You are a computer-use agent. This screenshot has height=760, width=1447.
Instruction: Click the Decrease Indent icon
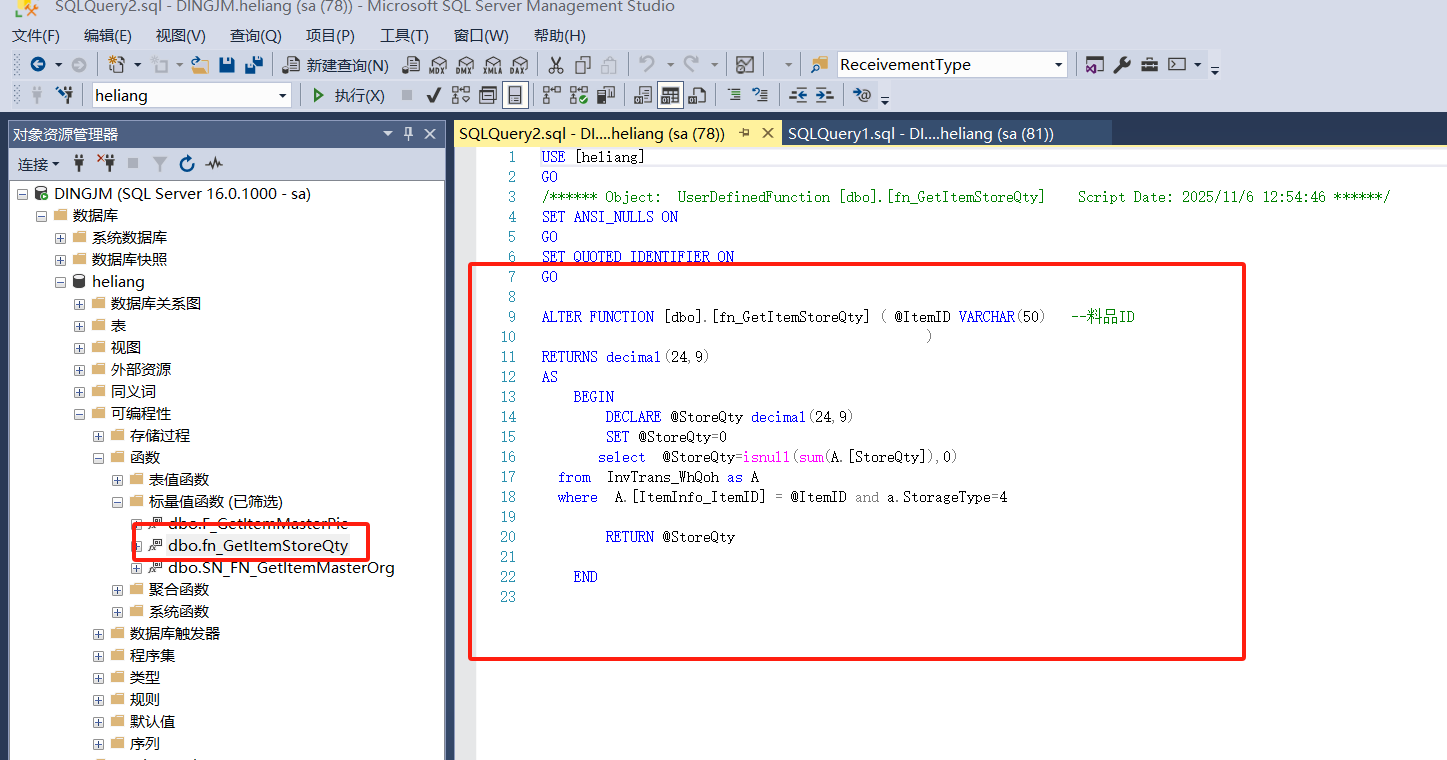798,95
